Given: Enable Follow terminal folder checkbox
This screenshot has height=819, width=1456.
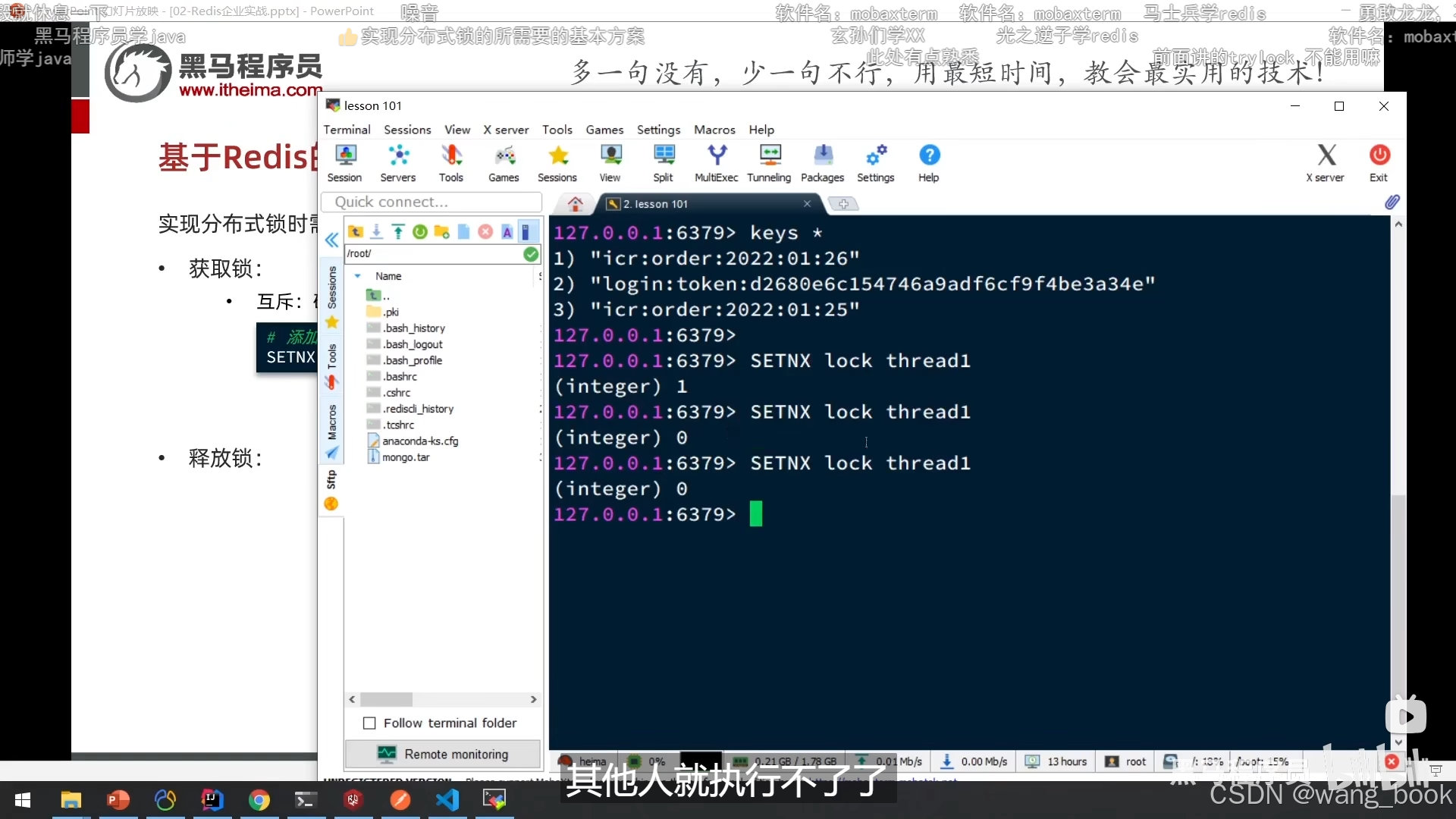Looking at the screenshot, I should [369, 723].
